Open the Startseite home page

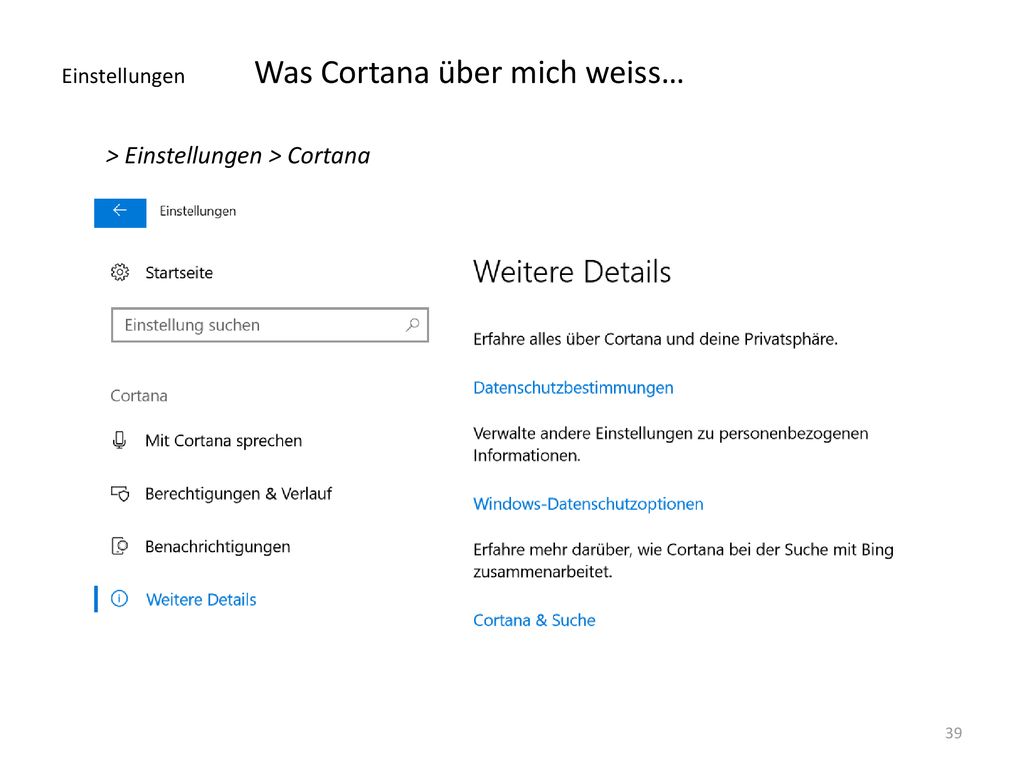(x=179, y=273)
